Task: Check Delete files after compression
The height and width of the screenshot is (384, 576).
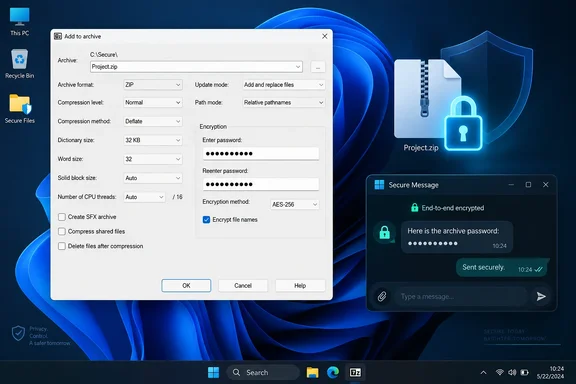Action: 62,246
